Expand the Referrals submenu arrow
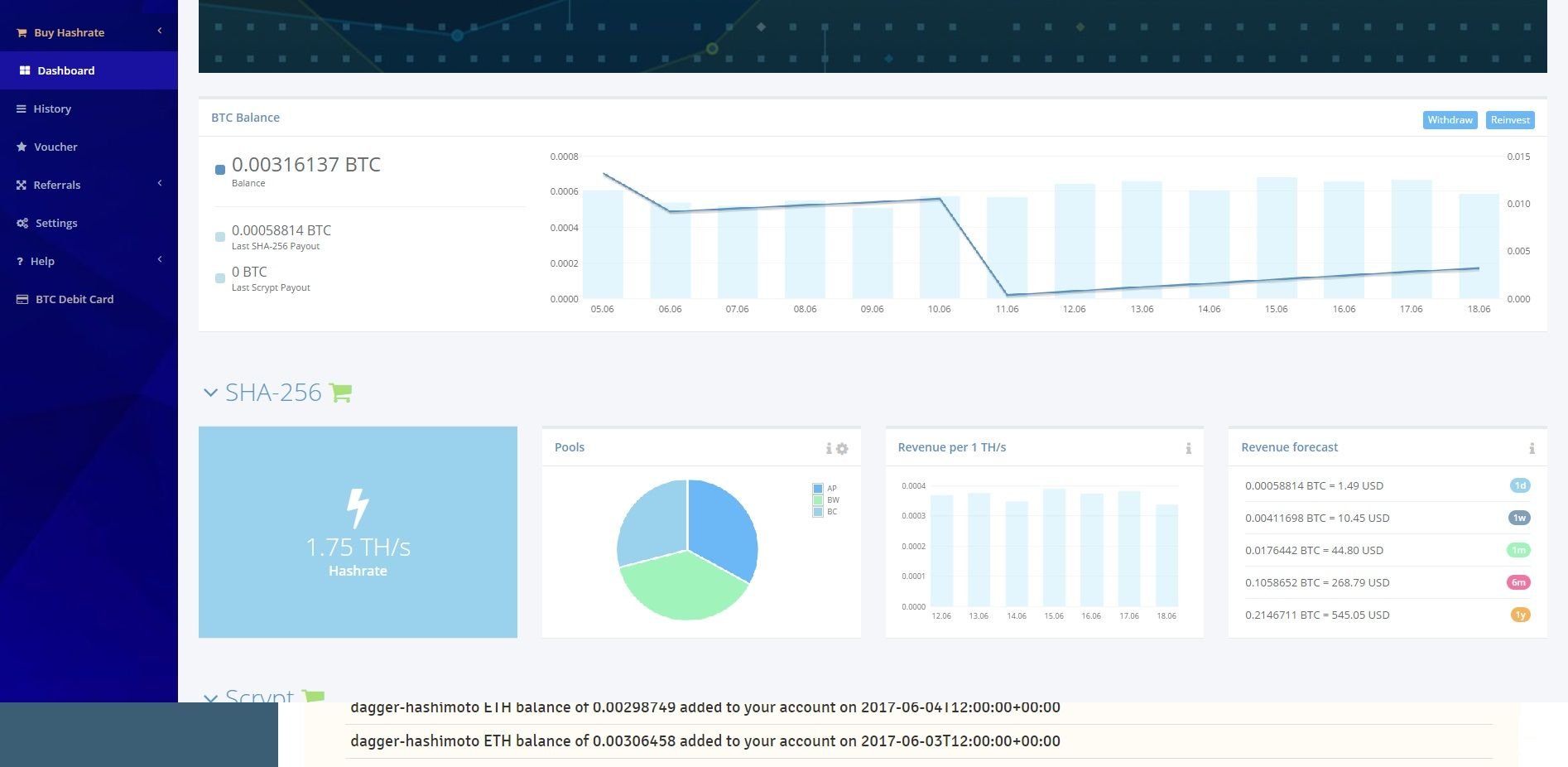 click(160, 183)
